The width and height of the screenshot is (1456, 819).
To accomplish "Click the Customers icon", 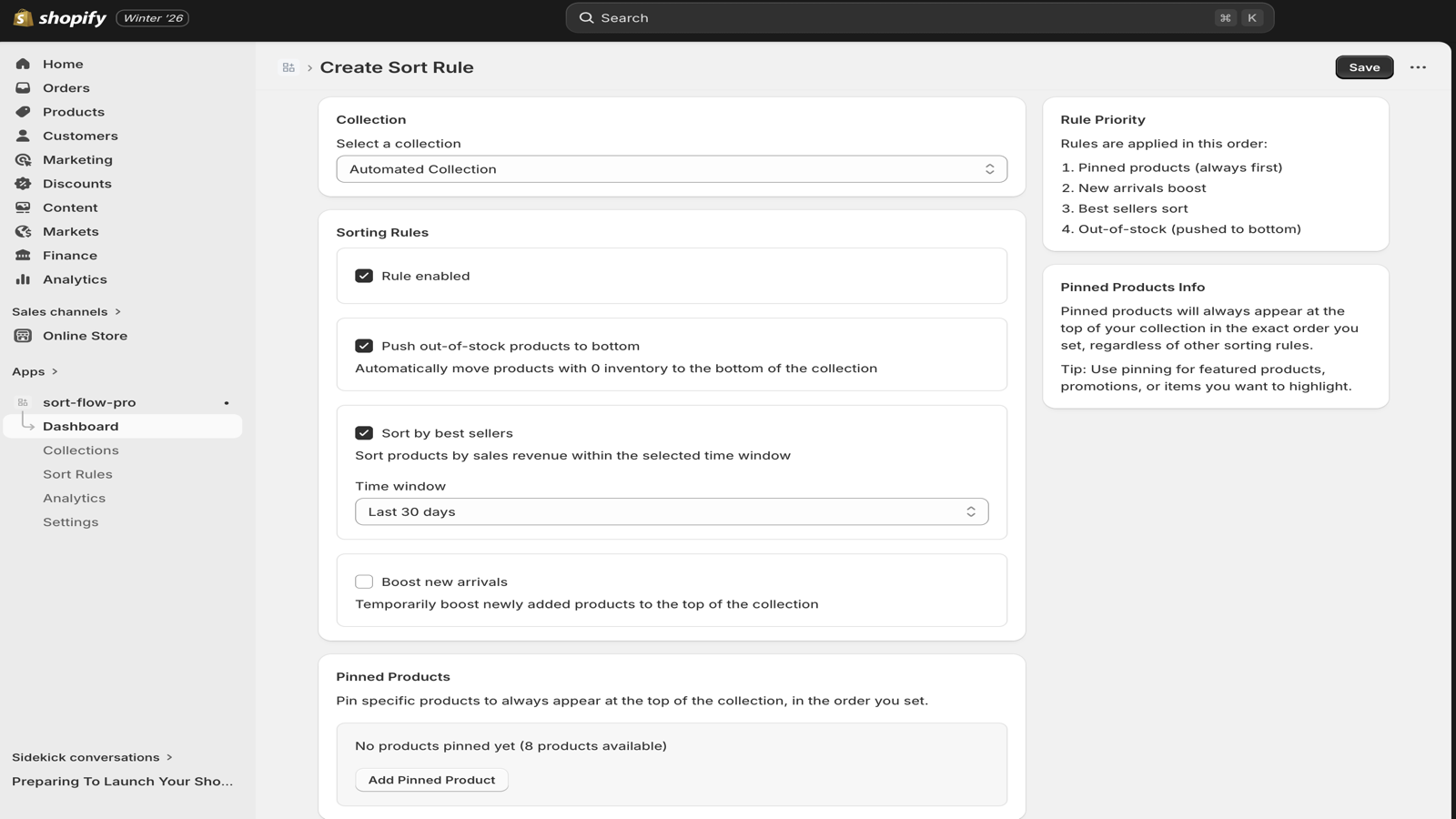I will [23, 135].
